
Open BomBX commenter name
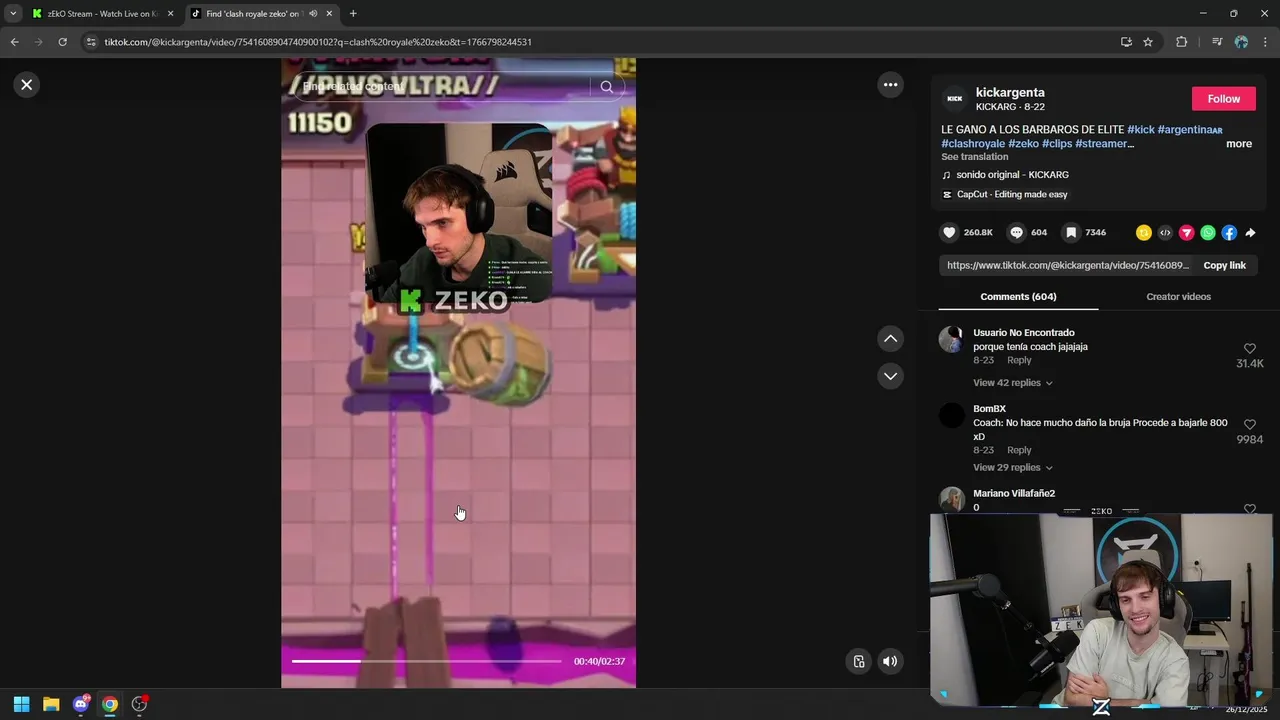[989, 409]
